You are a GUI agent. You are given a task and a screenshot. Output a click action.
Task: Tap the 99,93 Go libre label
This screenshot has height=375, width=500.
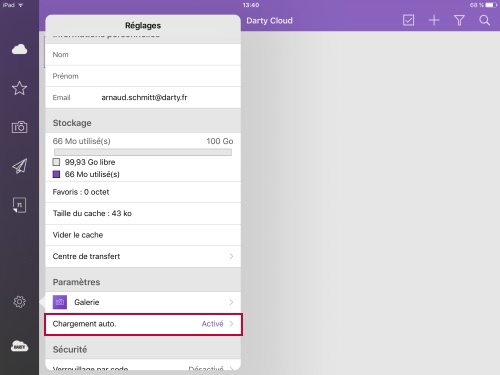coord(90,162)
